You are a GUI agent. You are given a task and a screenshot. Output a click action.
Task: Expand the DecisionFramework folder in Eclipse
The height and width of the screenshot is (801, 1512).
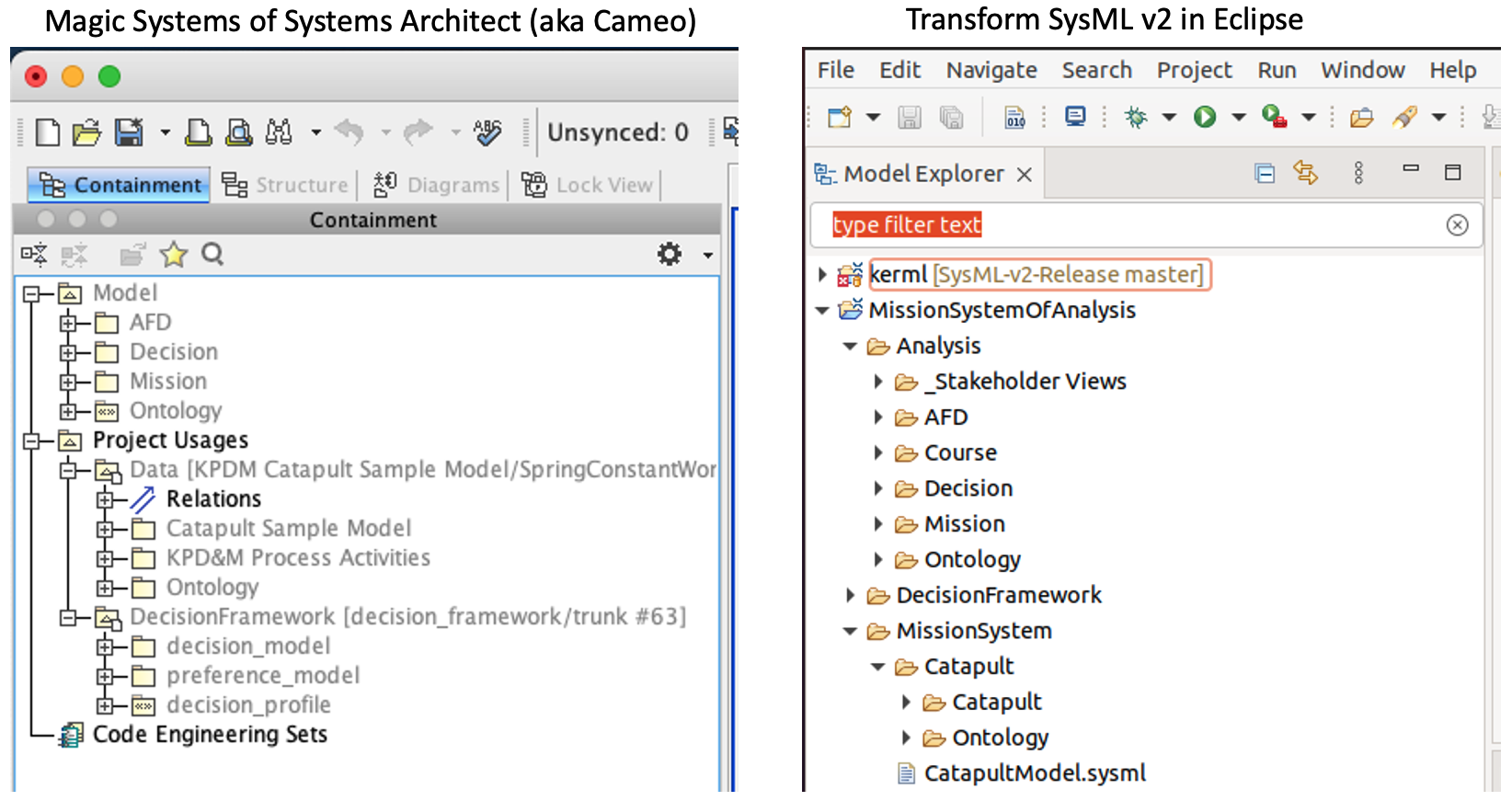(850, 596)
